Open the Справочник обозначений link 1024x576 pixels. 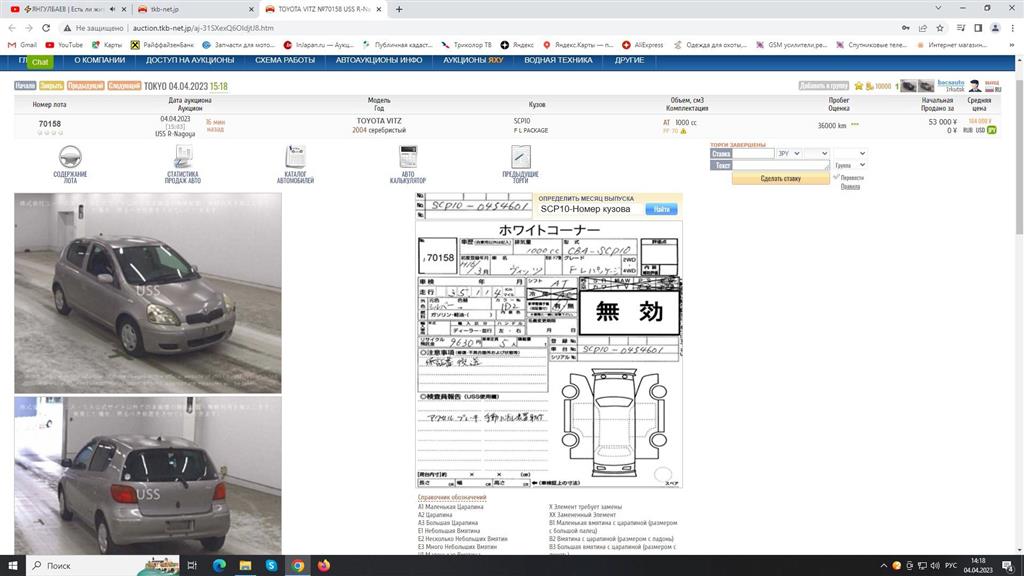coord(452,498)
